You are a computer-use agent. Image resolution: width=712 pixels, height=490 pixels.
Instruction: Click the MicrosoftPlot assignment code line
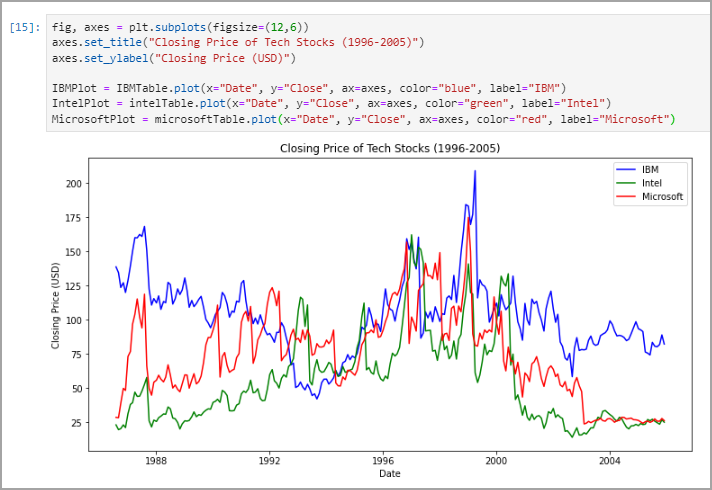[364, 119]
